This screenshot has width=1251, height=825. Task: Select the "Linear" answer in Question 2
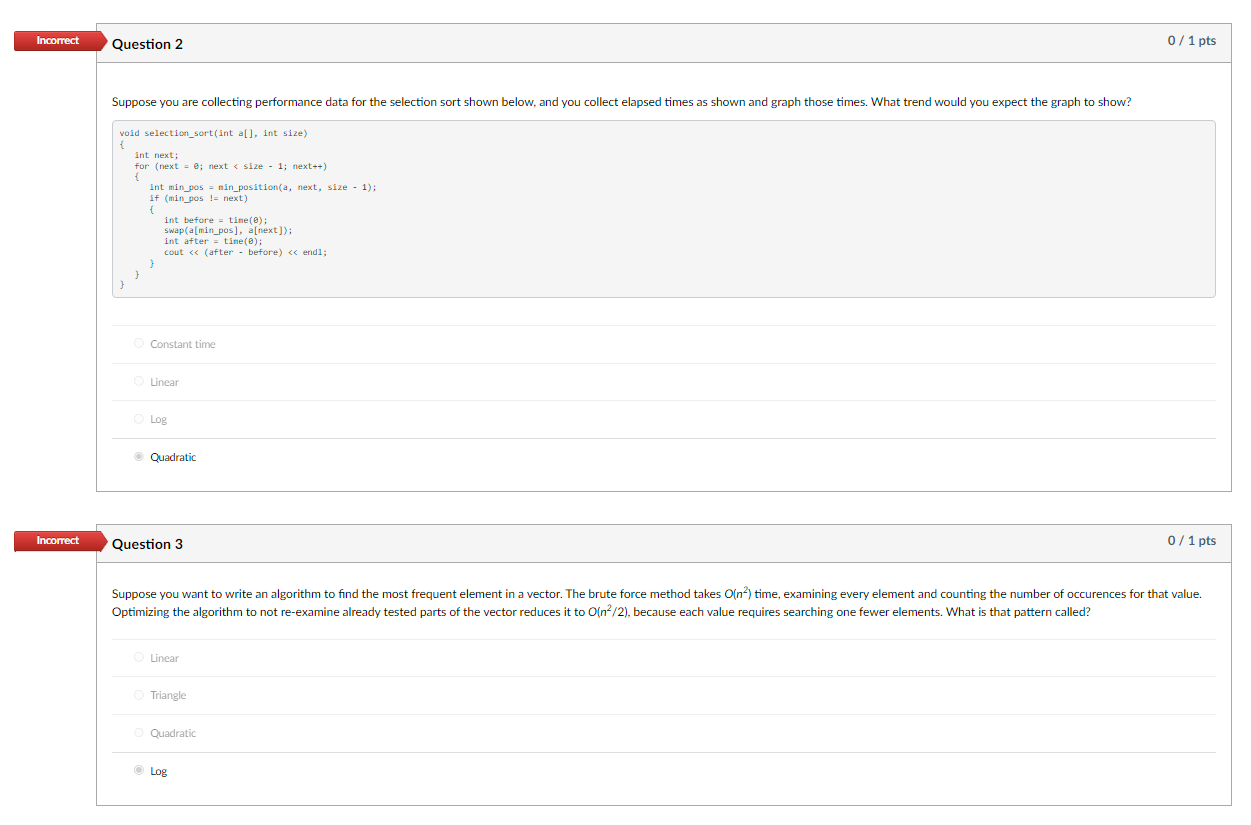(x=138, y=381)
